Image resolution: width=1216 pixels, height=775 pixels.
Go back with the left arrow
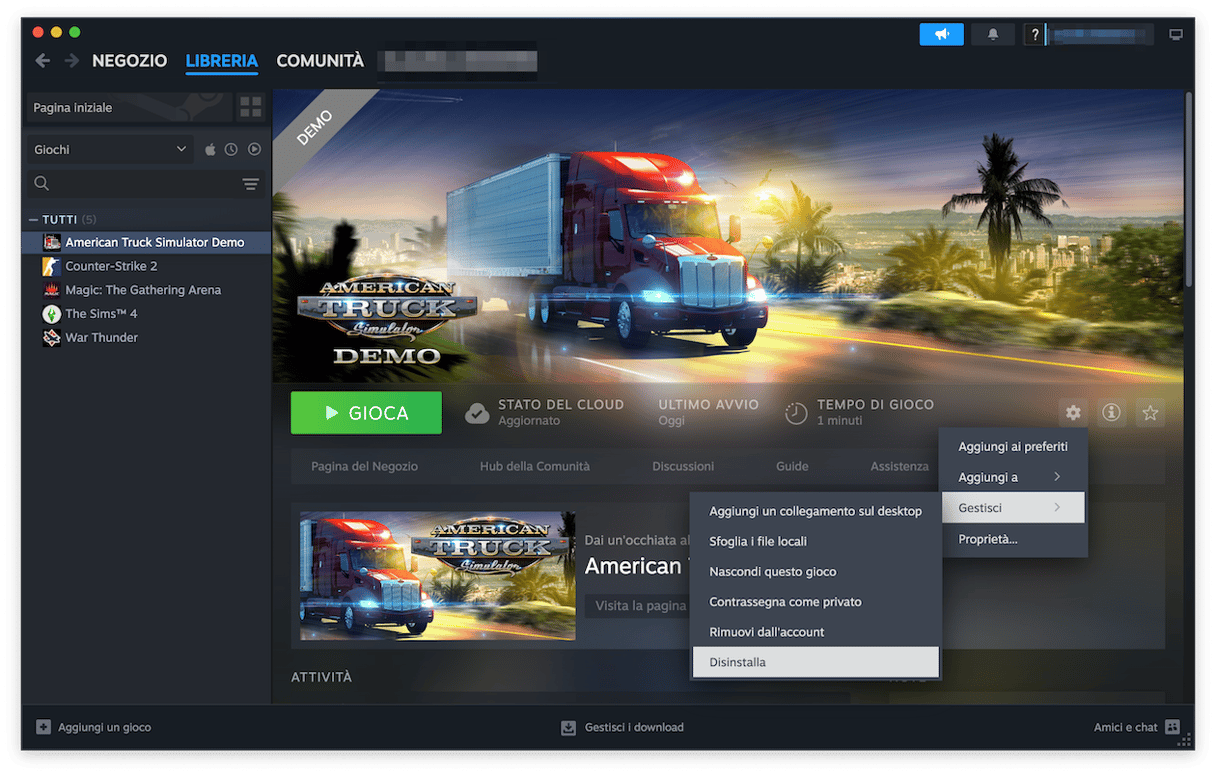(42, 61)
